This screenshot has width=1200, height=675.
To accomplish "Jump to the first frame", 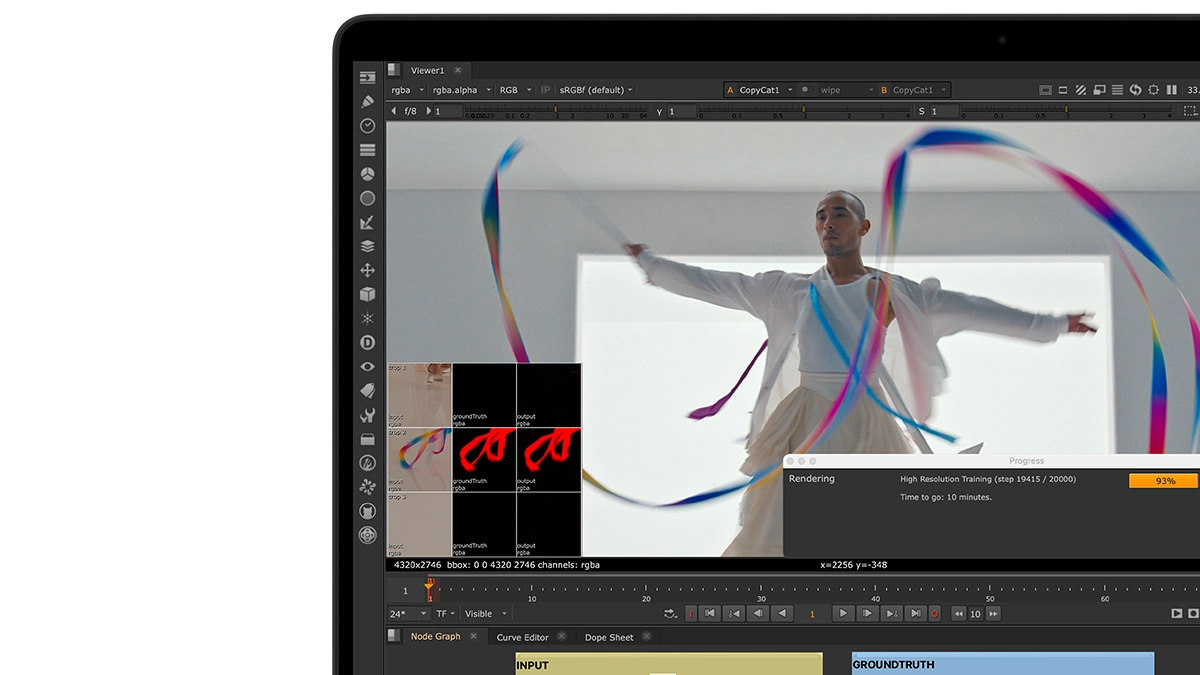I will [710, 614].
